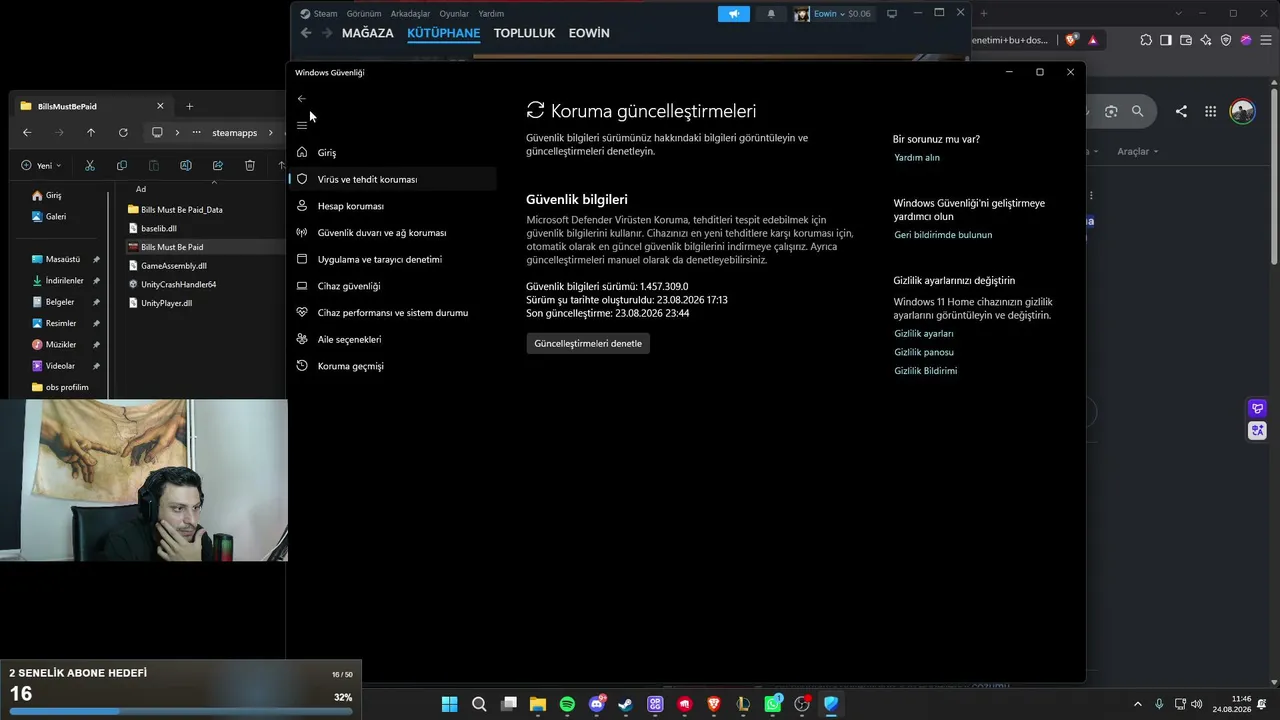Image resolution: width=1280 pixels, height=720 pixels.
Task: Select Uygulama ve tarayıcı denetimi
Action: (x=392, y=259)
